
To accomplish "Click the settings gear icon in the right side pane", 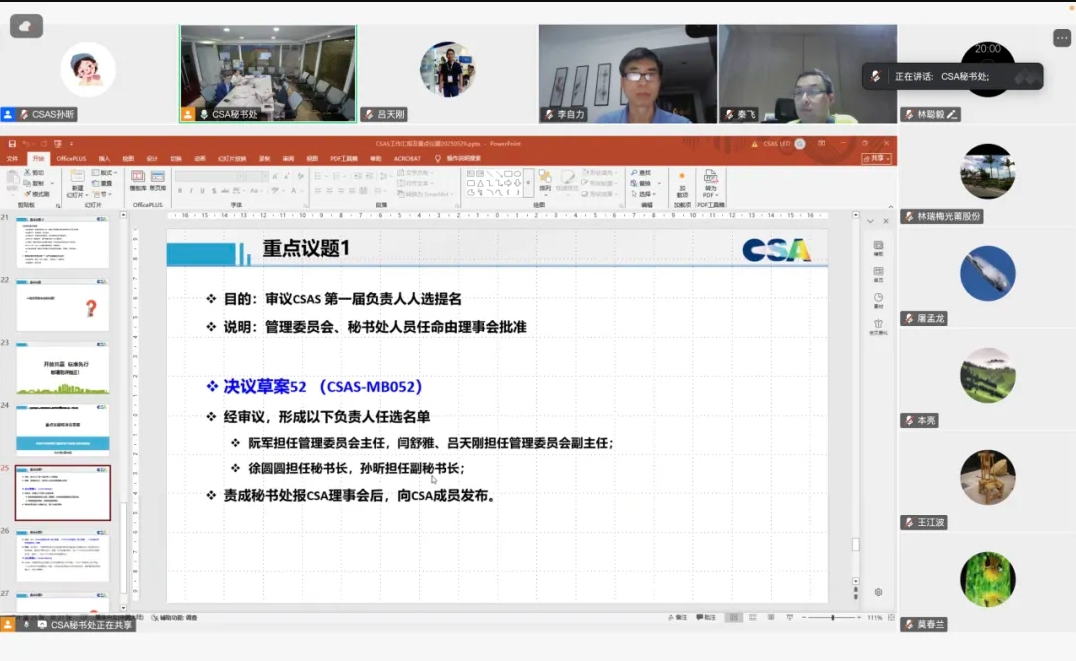I will coord(878,592).
